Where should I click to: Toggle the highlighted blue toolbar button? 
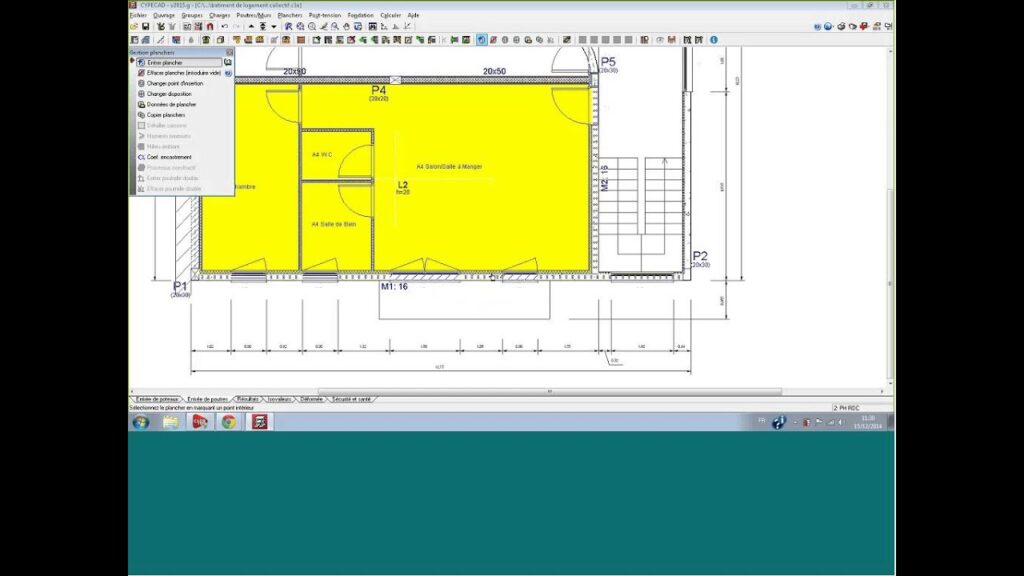[481, 40]
